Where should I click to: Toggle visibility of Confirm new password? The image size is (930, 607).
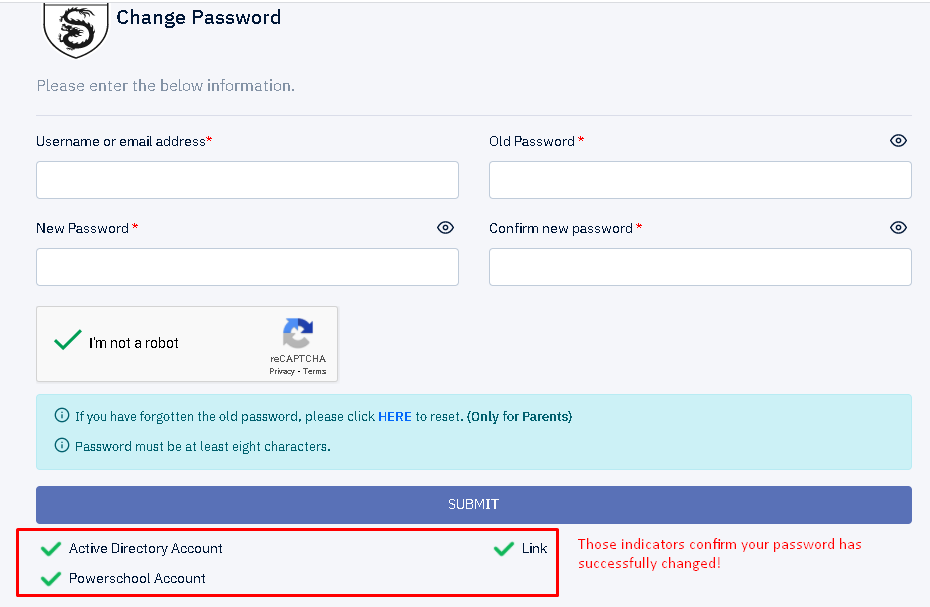click(x=898, y=228)
